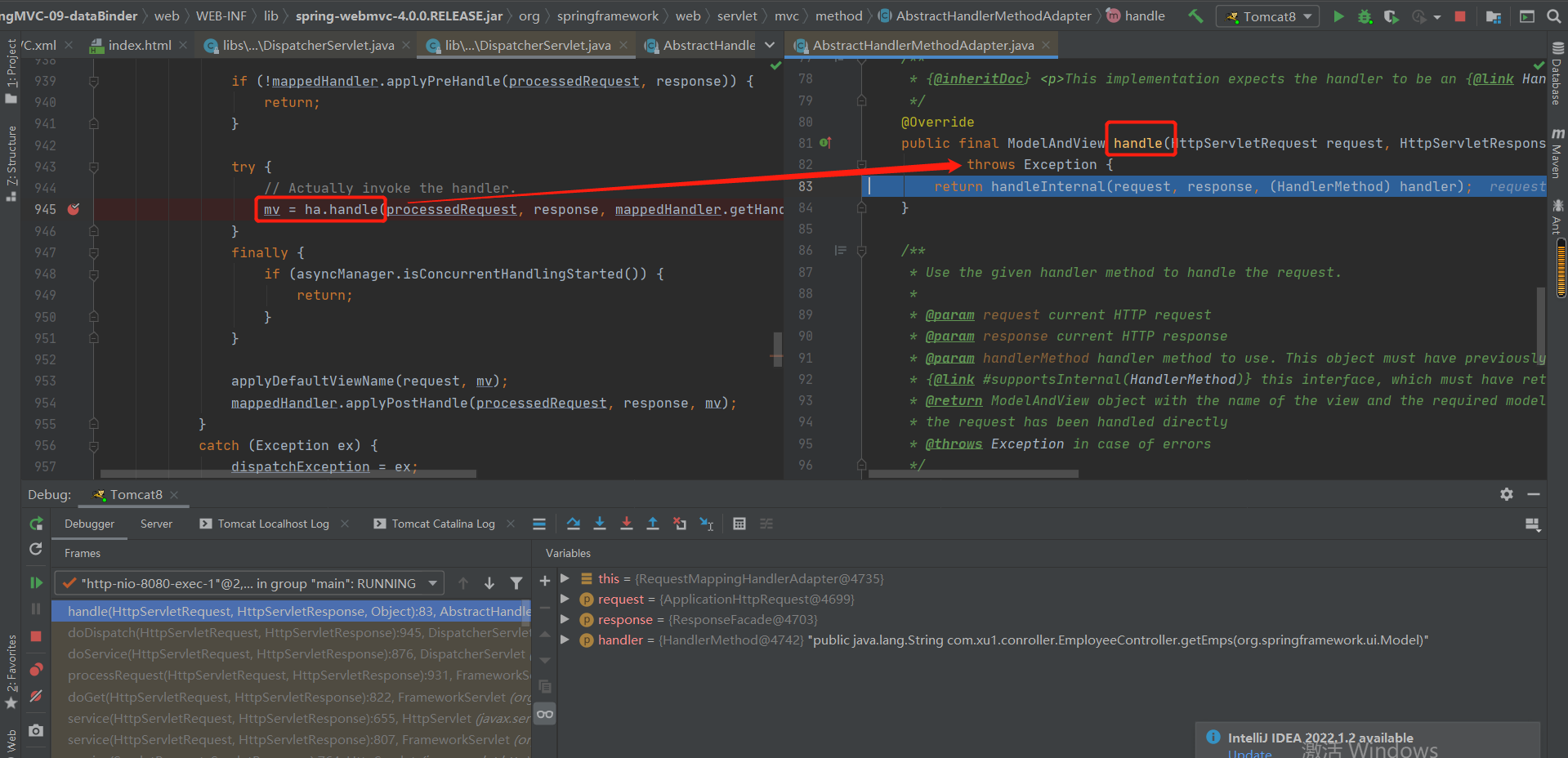Open the Tomcat8 run configuration dropdown

tap(1267, 16)
